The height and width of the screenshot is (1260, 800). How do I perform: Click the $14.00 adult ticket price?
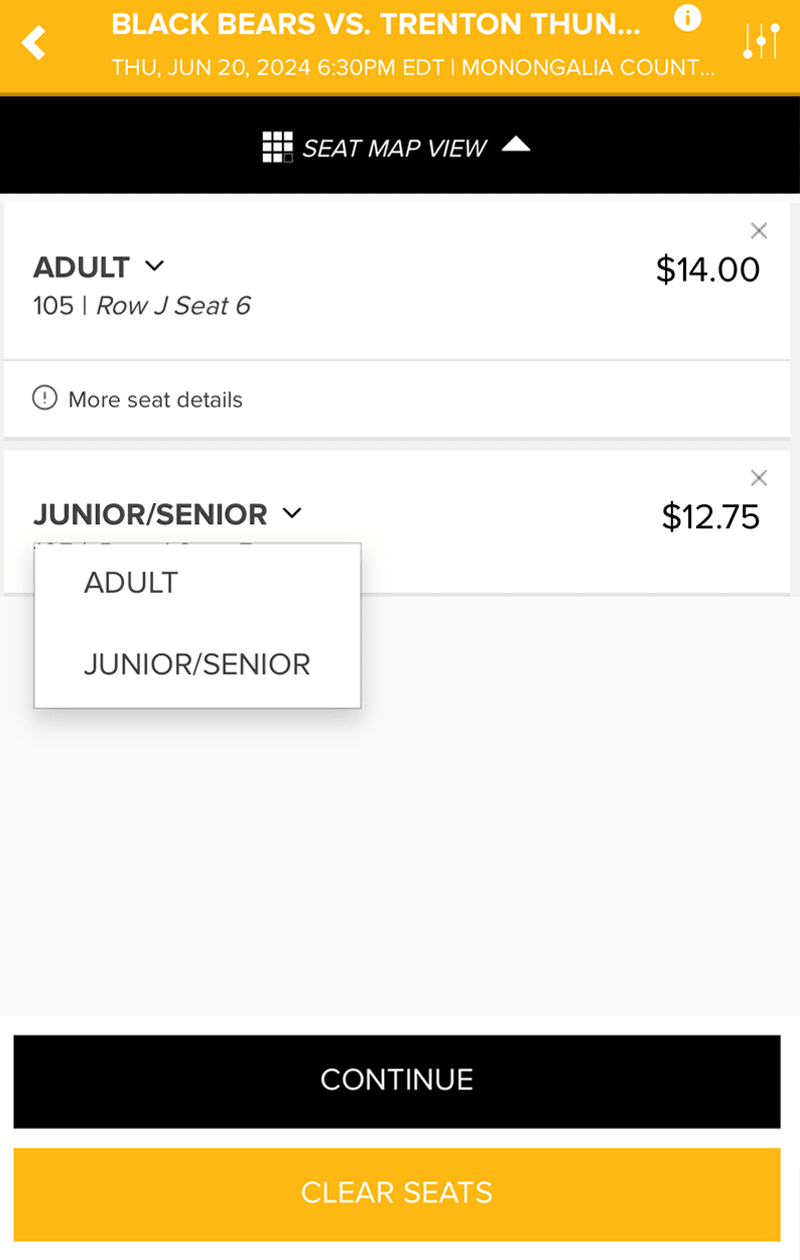point(707,269)
